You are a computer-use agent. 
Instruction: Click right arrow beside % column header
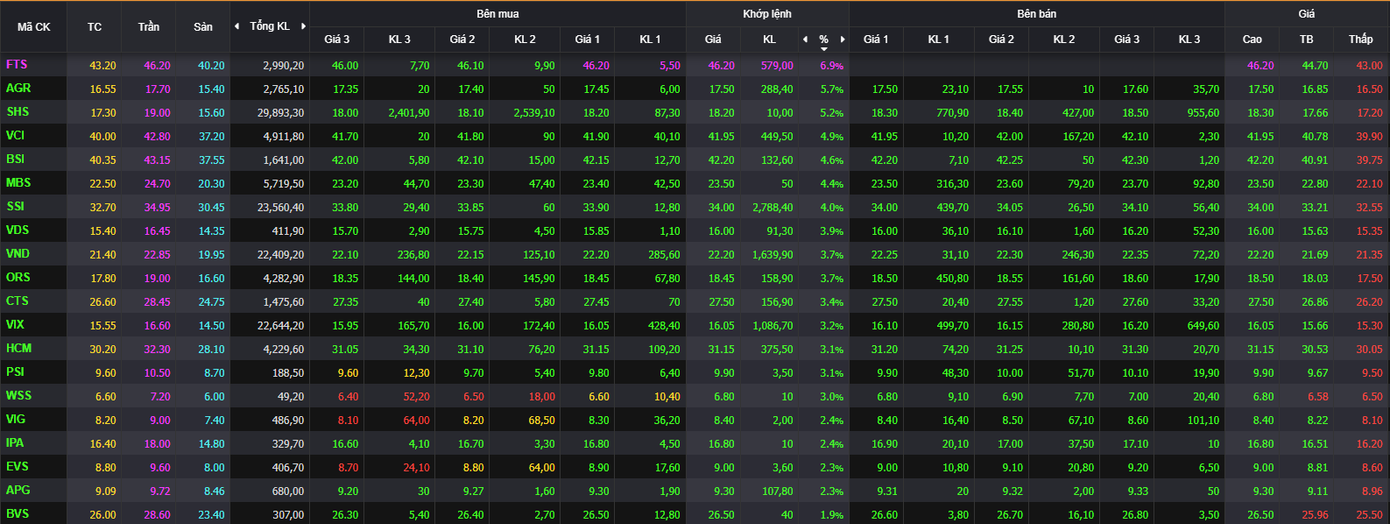[842, 39]
